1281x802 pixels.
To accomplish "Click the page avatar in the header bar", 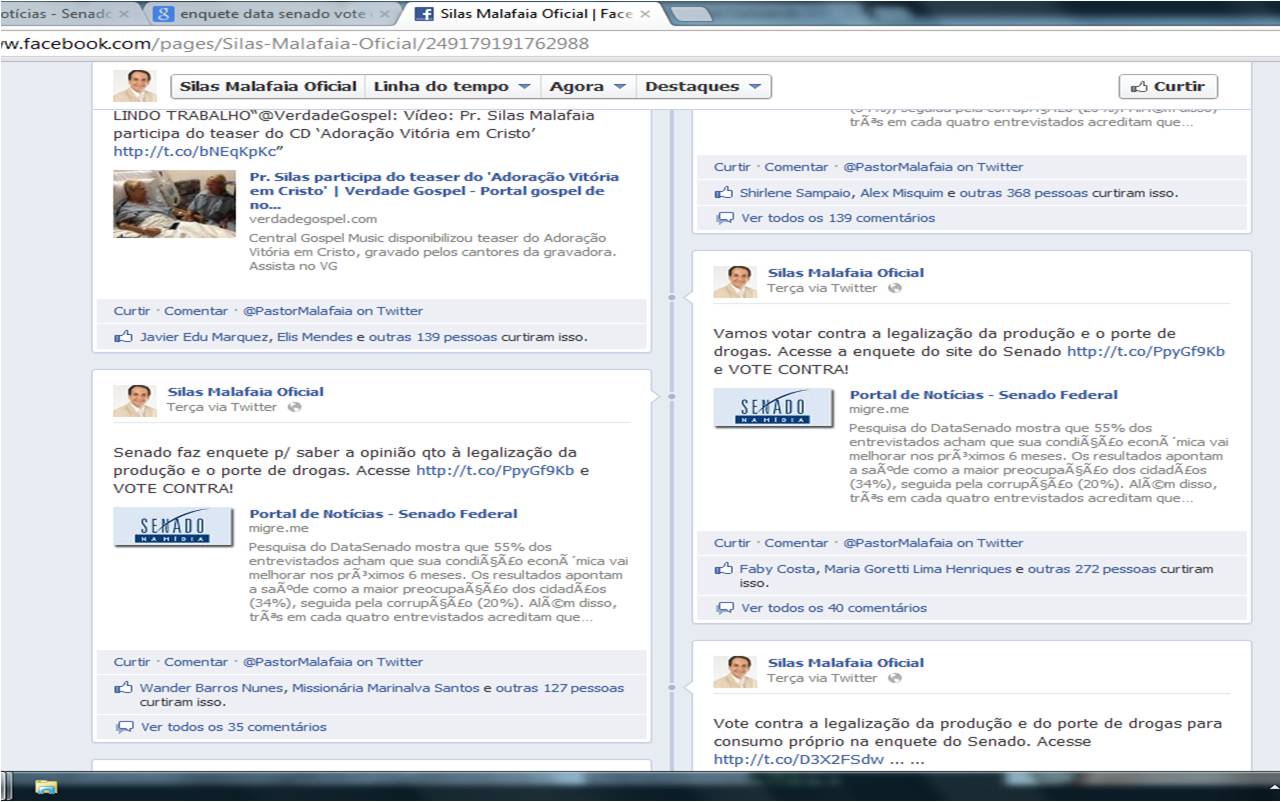I will click(x=134, y=86).
